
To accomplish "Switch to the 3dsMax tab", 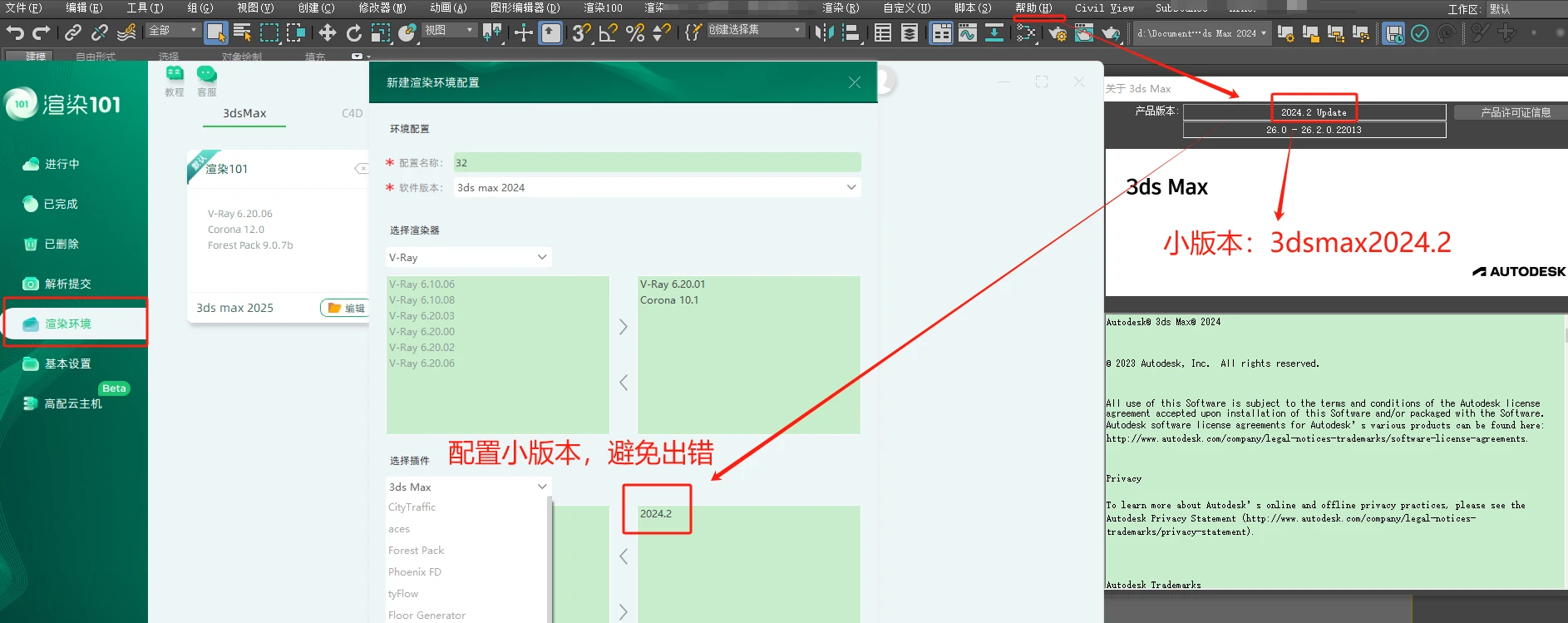I will pyautogui.click(x=244, y=113).
